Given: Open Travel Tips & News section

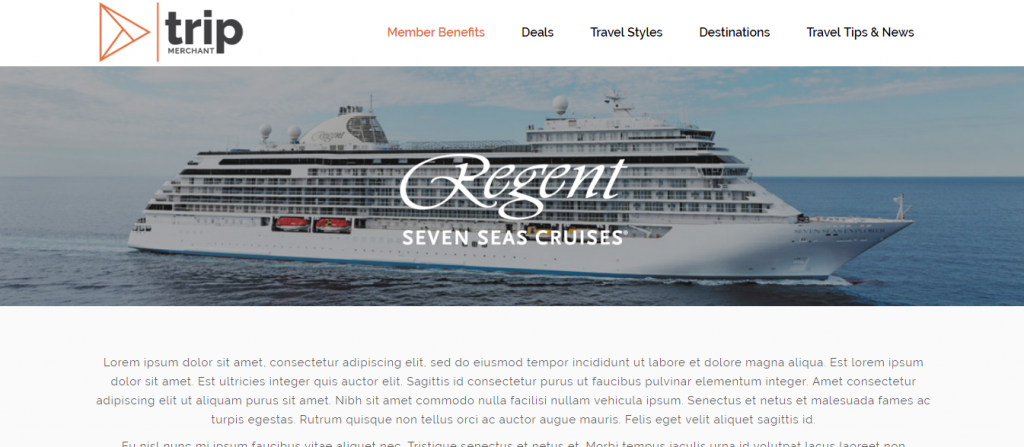Looking at the screenshot, I should [x=860, y=32].
